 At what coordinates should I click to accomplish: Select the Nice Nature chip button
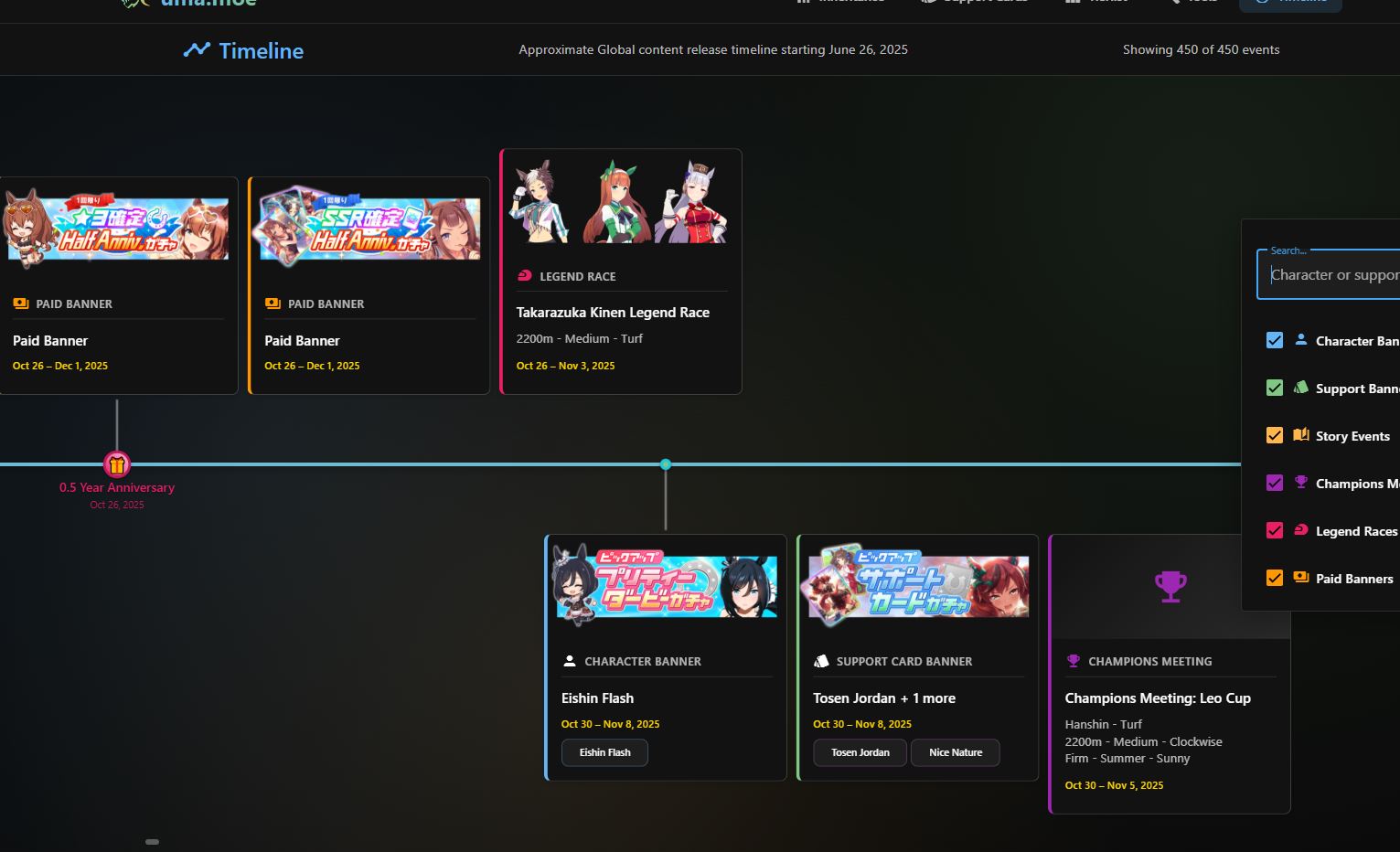956,752
